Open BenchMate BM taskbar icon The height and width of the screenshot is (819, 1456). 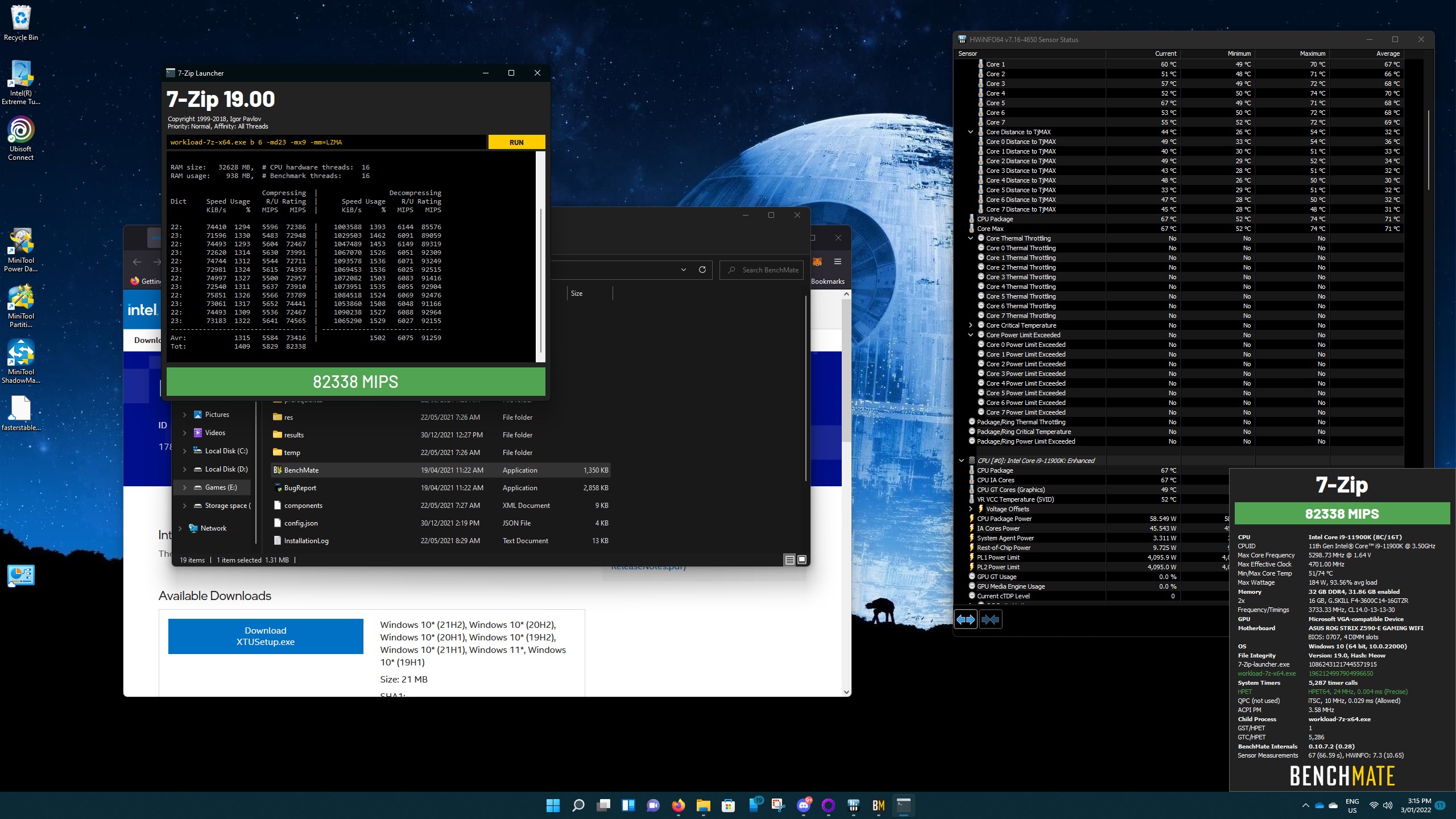point(878,805)
